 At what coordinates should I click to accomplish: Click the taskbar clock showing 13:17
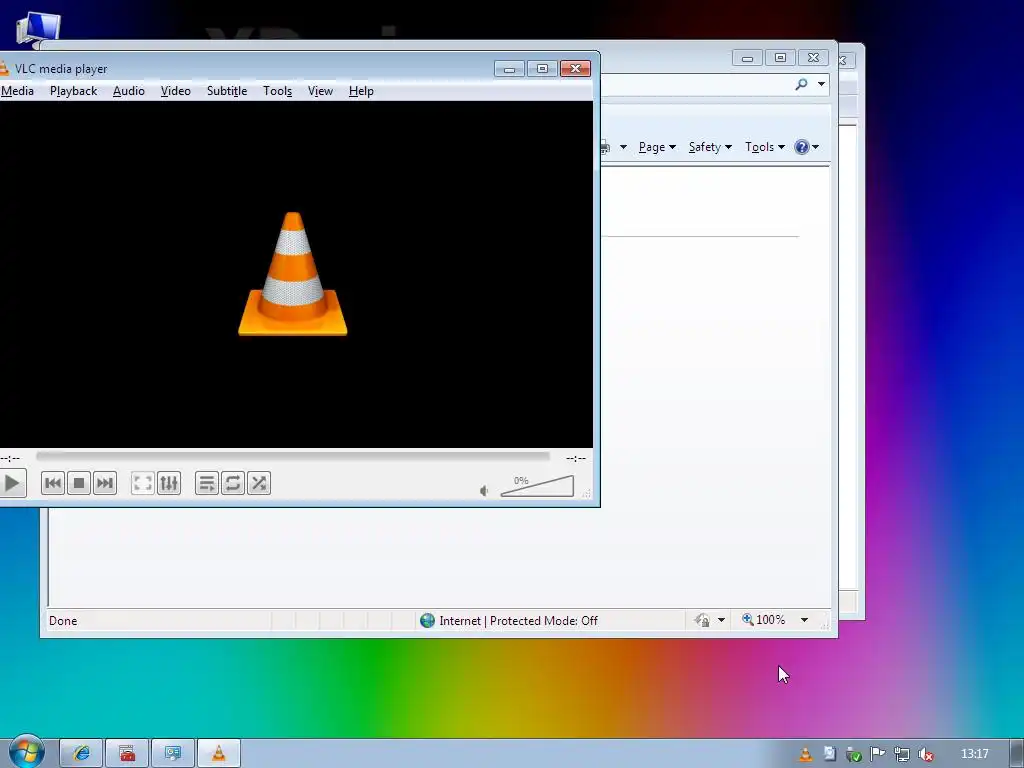point(974,754)
